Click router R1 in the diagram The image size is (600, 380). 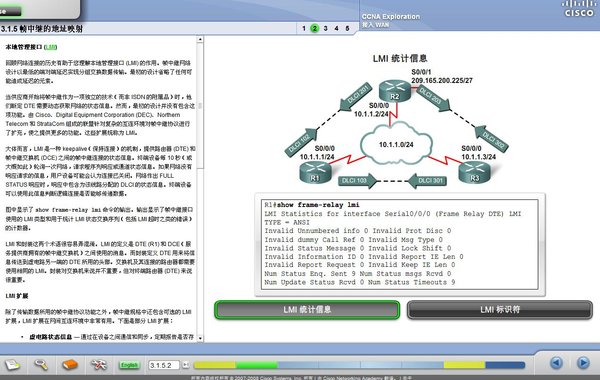tap(315, 172)
